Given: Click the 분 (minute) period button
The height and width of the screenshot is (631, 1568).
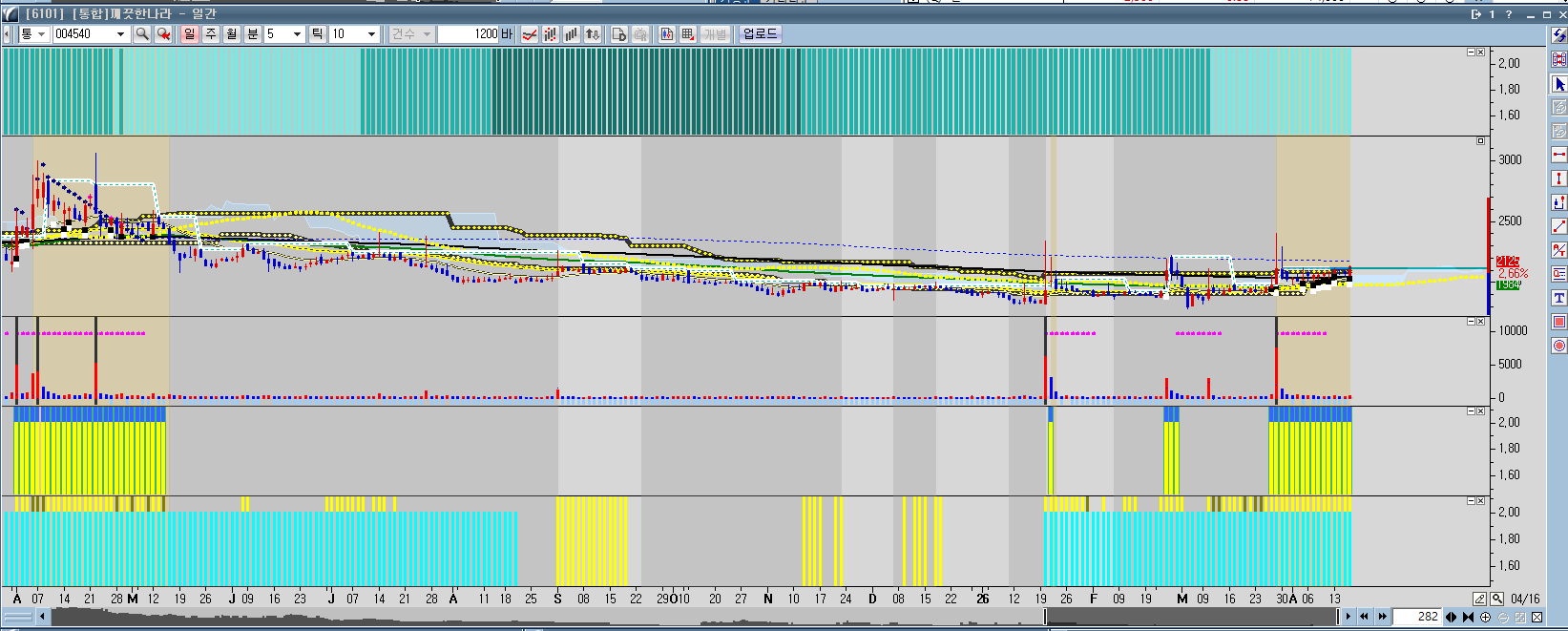Looking at the screenshot, I should [253, 34].
